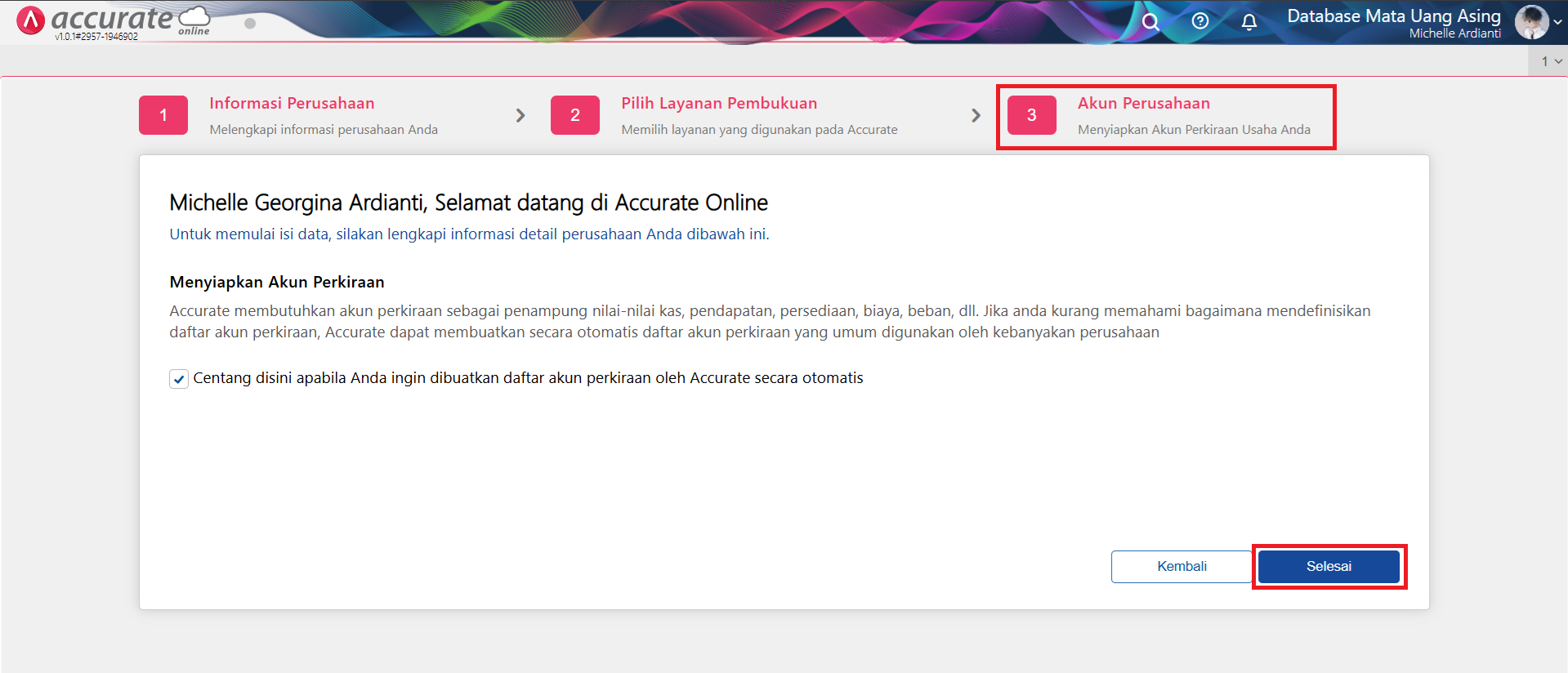Expand the user account dropdown arrow

click(x=1557, y=23)
